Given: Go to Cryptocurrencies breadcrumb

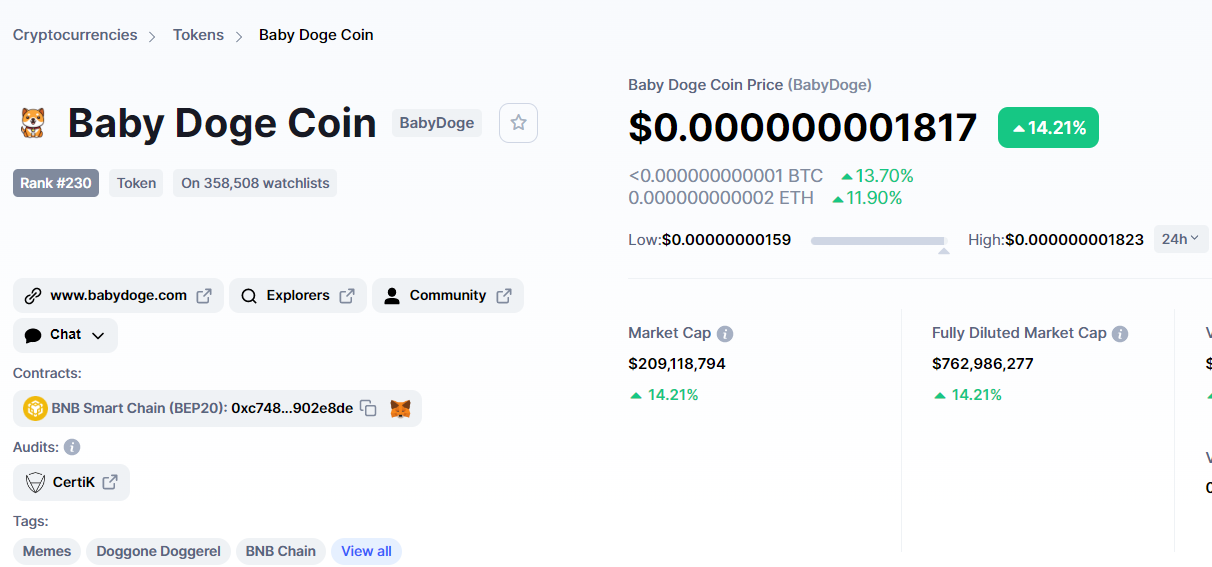Looking at the screenshot, I should pos(75,35).
